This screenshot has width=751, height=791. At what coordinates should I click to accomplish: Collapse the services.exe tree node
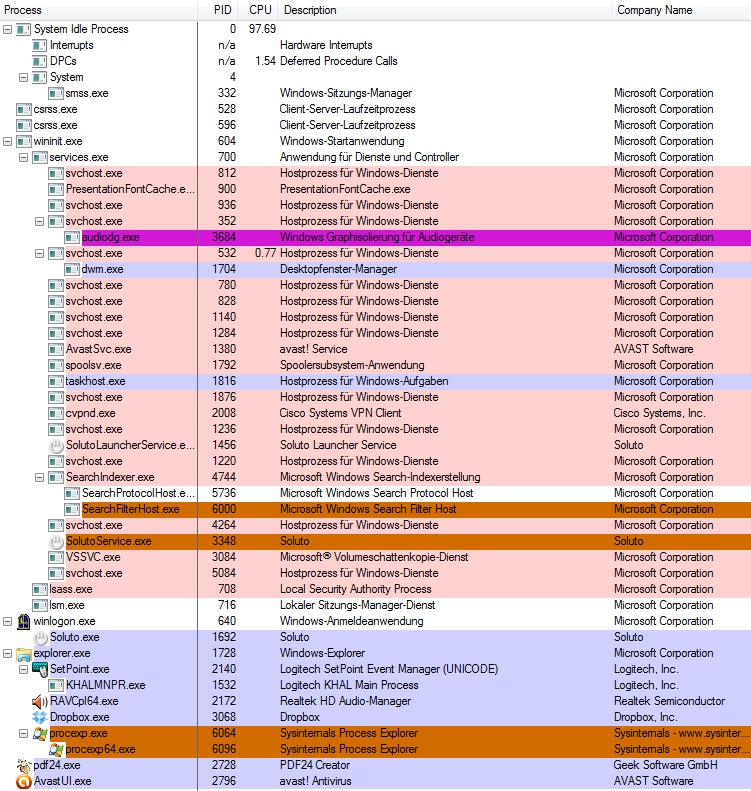[23, 157]
